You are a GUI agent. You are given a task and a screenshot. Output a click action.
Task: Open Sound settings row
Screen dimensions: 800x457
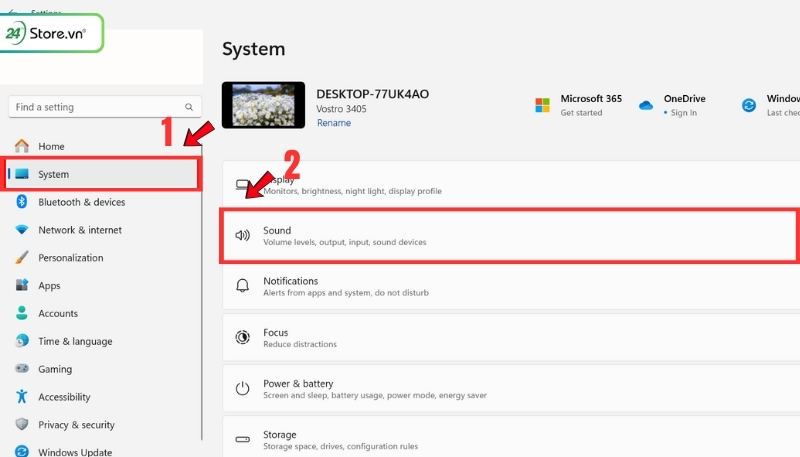[x=511, y=235]
